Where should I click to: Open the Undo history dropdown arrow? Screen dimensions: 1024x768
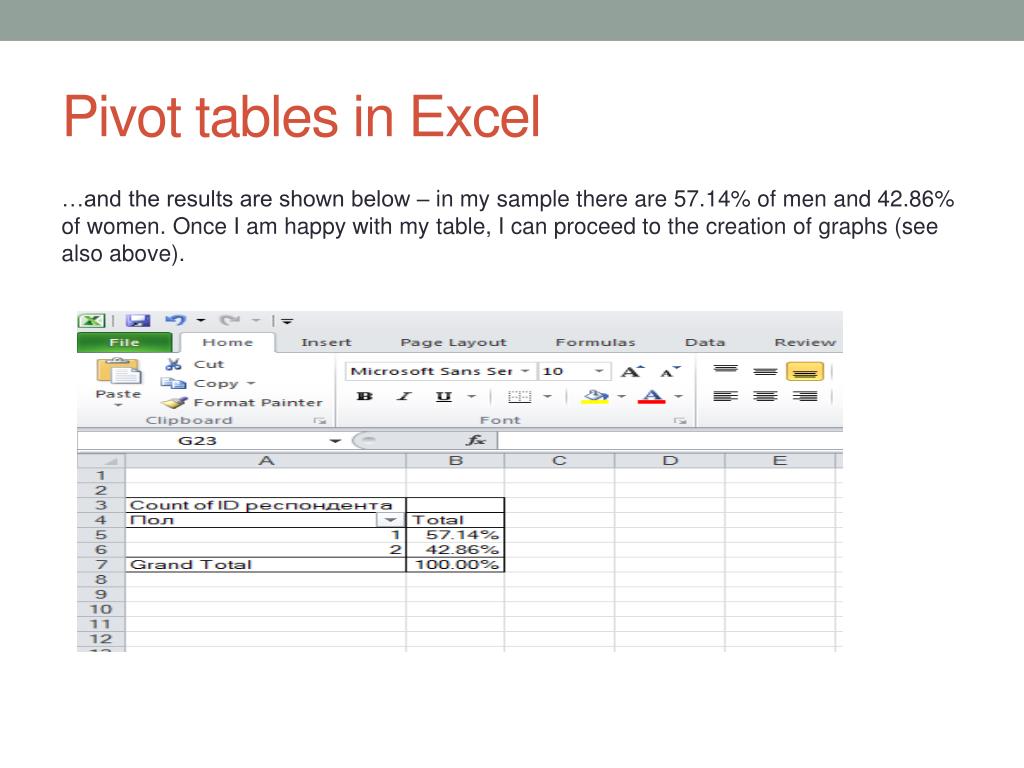[x=201, y=321]
